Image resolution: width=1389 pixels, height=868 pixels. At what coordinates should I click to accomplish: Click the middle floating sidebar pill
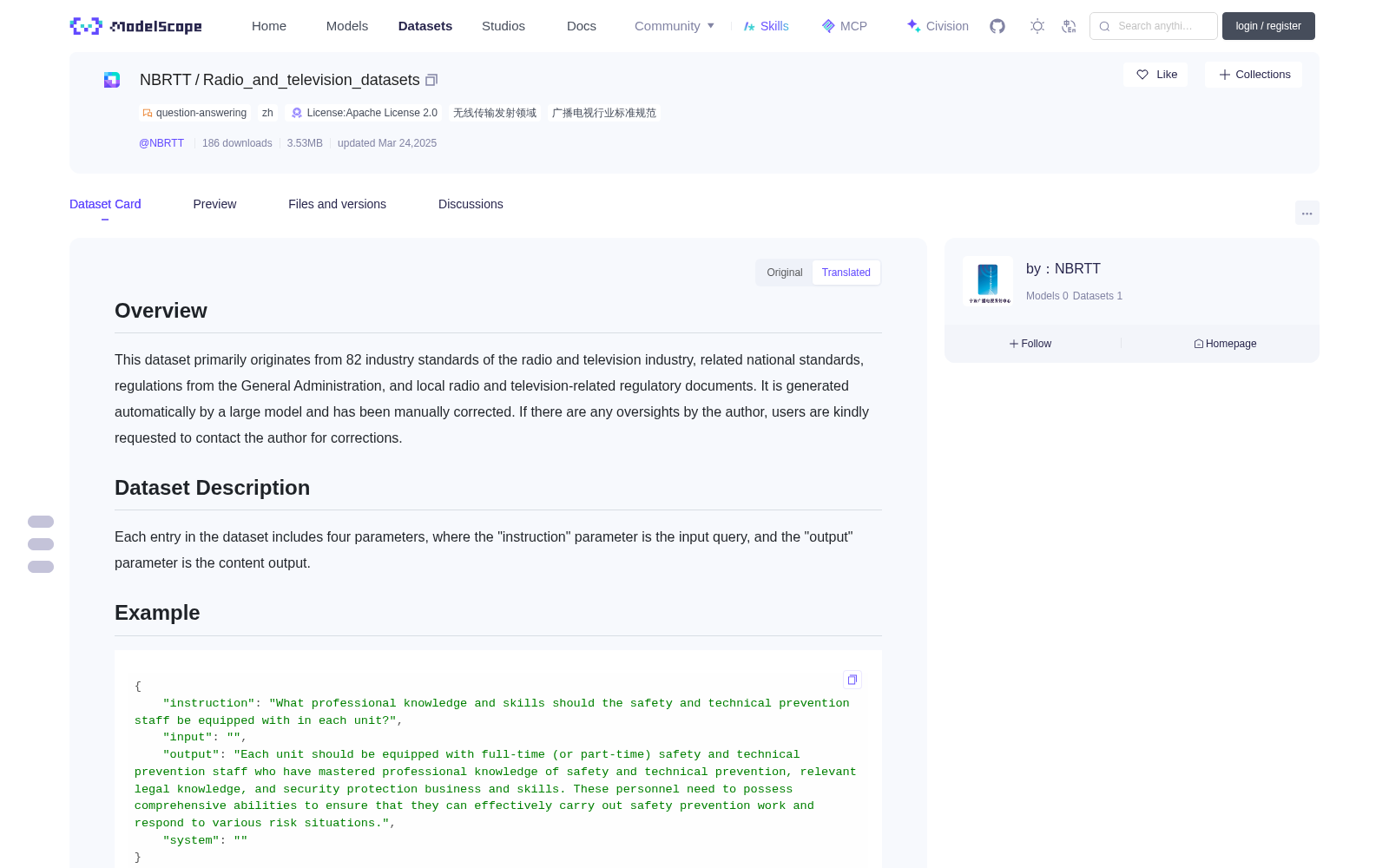pos(41,544)
